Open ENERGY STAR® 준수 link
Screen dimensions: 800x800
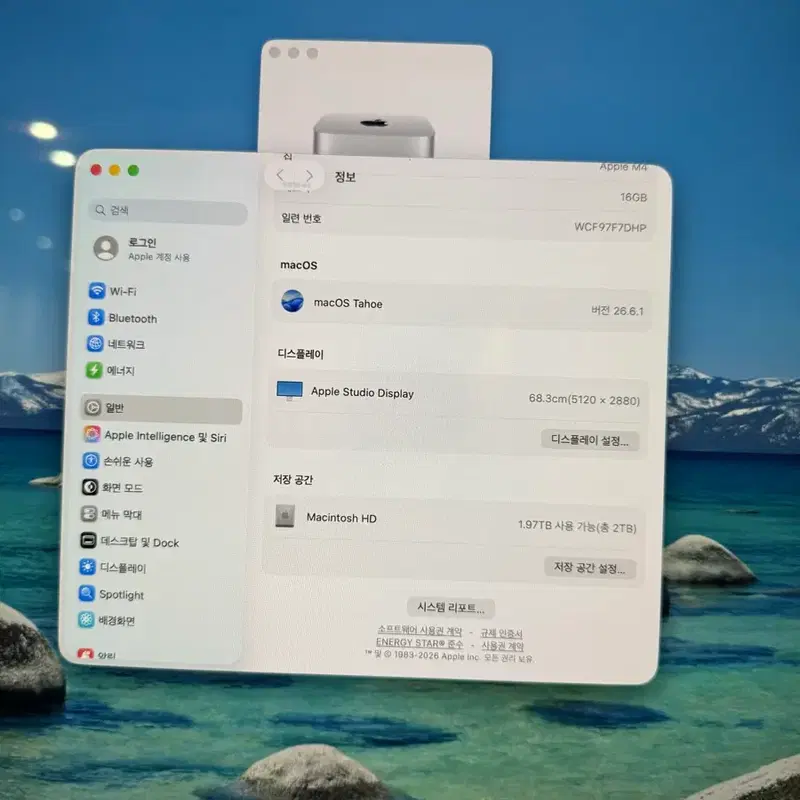pos(419,642)
